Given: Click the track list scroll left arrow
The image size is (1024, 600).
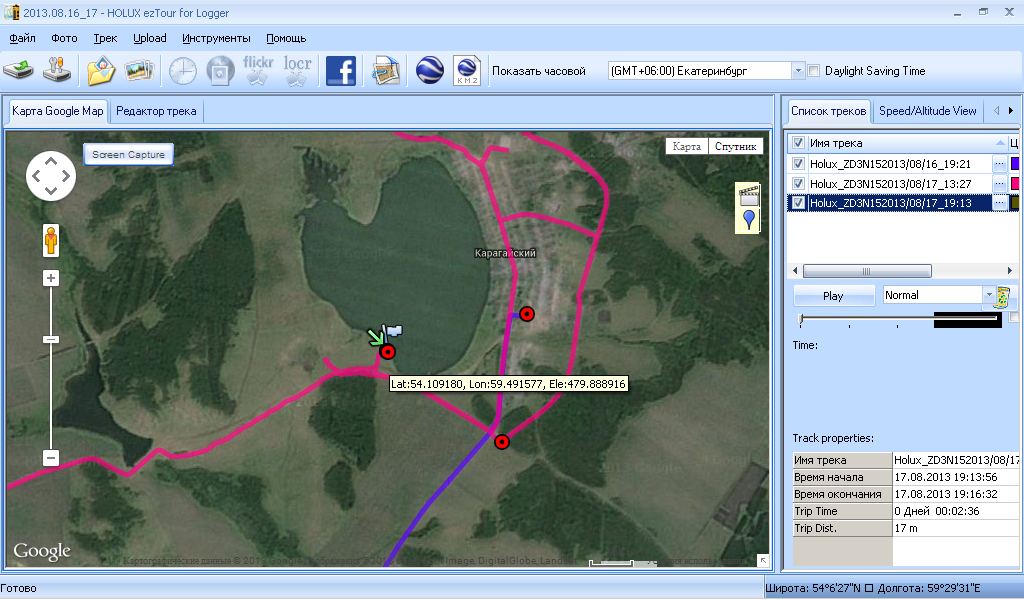Looking at the screenshot, I should pyautogui.click(x=795, y=270).
